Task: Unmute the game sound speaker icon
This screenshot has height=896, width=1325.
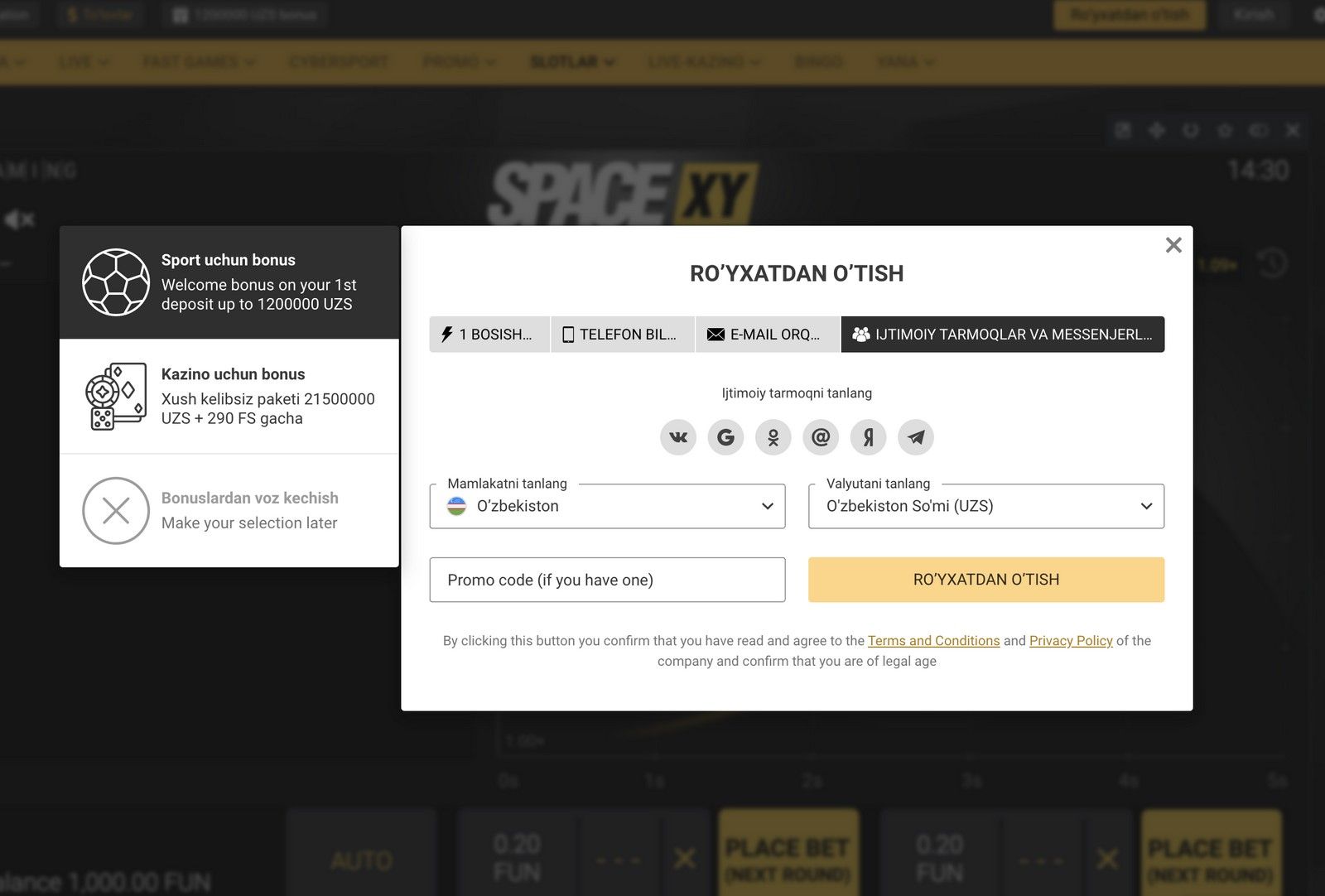Action: point(18,219)
